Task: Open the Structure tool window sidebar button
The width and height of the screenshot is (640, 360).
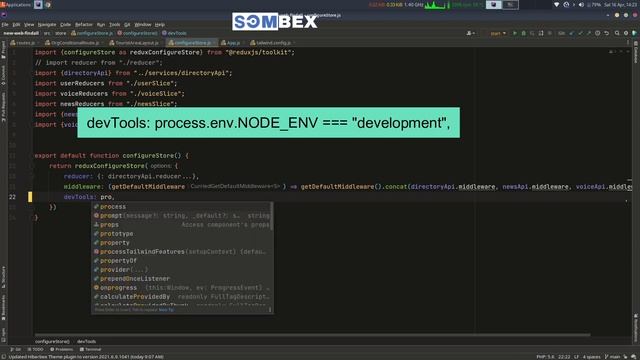Action: [3, 278]
